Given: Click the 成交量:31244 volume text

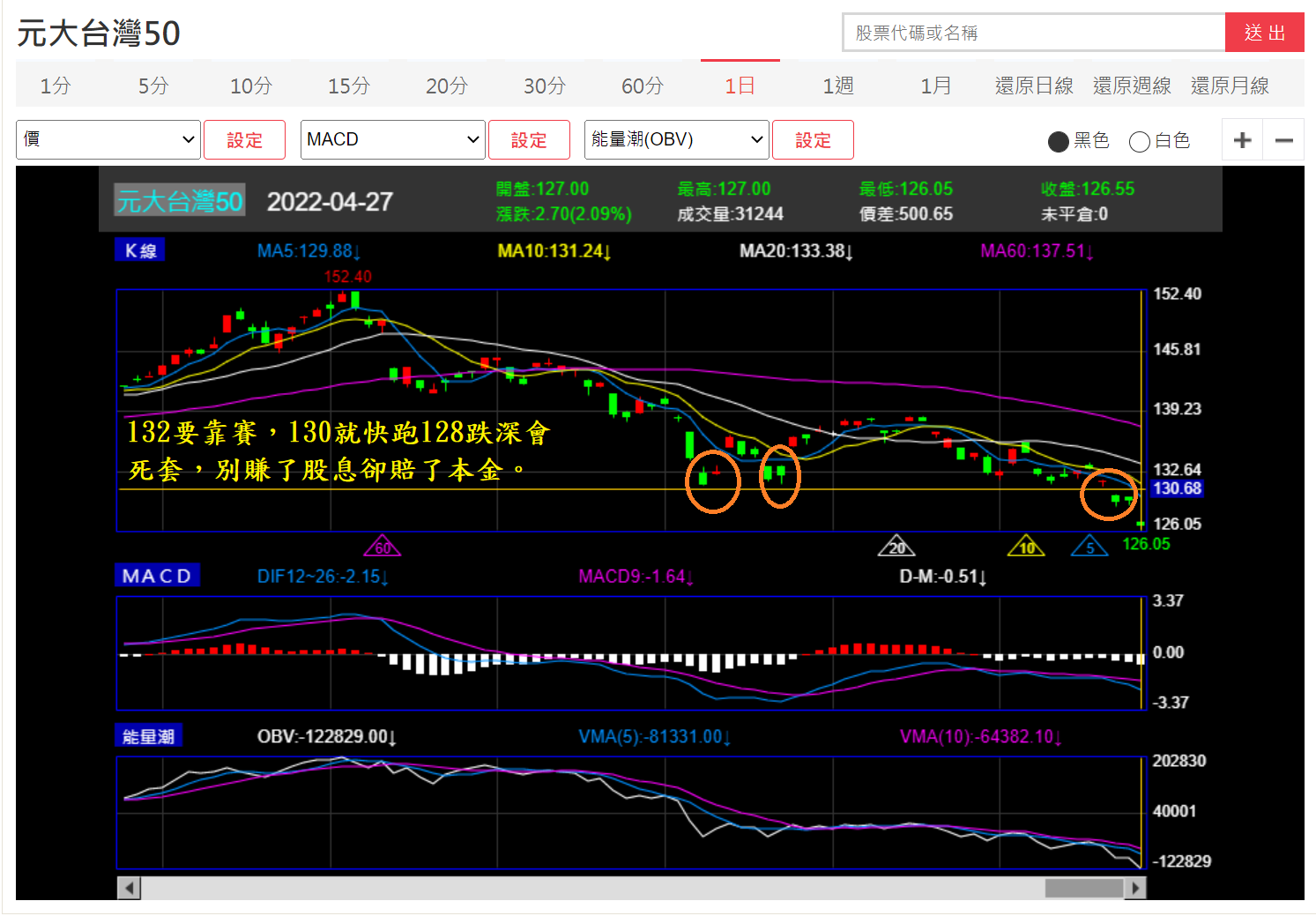Looking at the screenshot, I should [x=730, y=213].
